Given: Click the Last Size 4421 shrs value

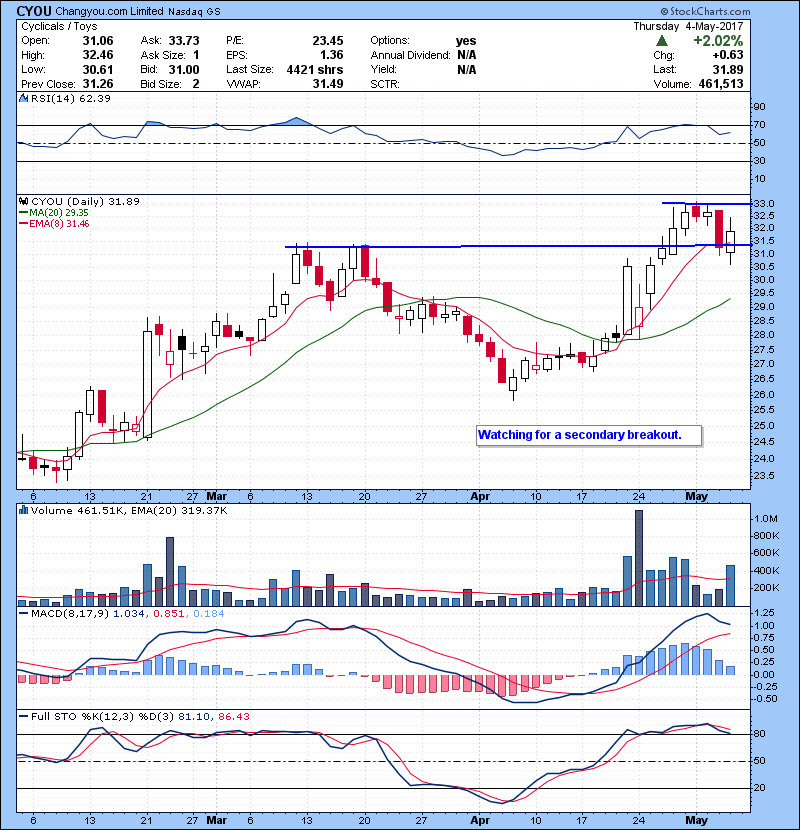Looking at the screenshot, I should [315, 69].
